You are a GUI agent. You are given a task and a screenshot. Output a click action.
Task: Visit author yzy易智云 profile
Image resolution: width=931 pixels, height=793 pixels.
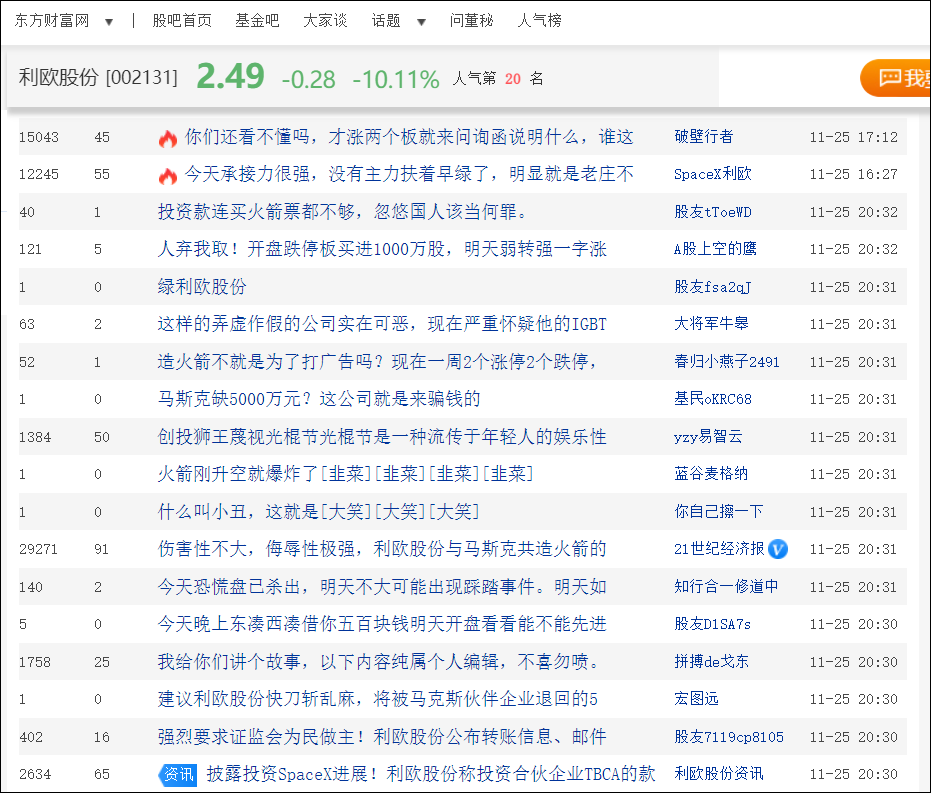tap(708, 437)
